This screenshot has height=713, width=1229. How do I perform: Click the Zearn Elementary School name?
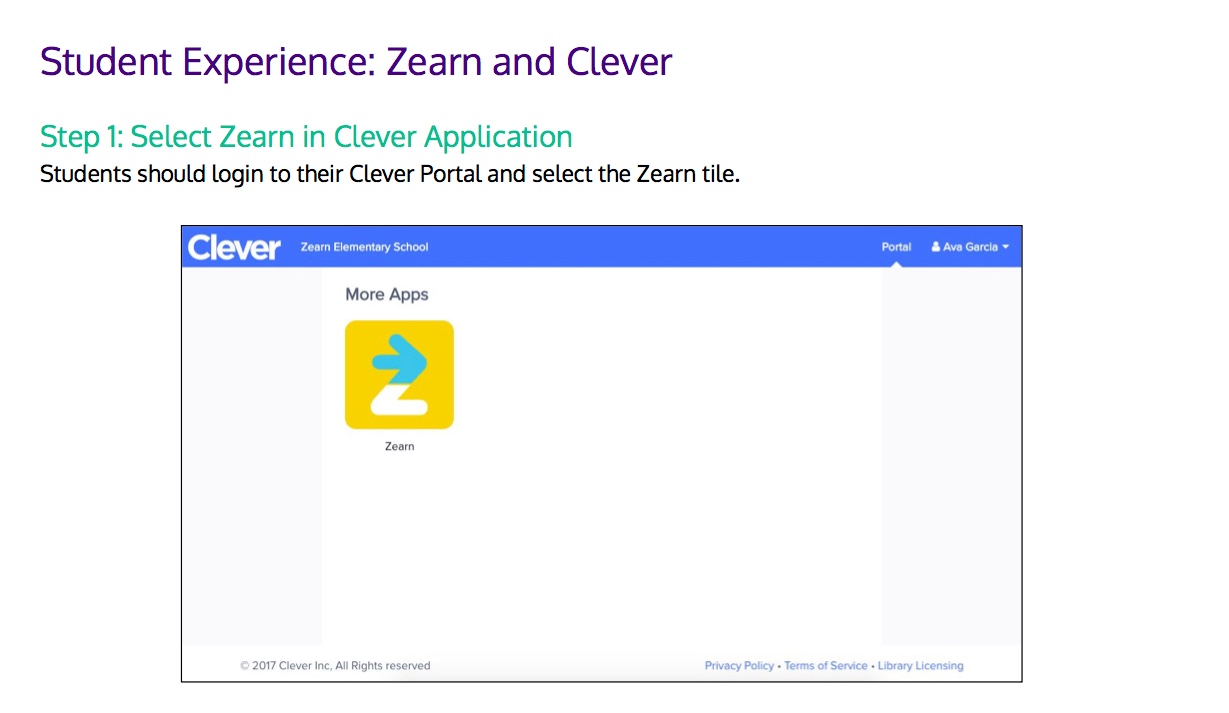pos(364,247)
